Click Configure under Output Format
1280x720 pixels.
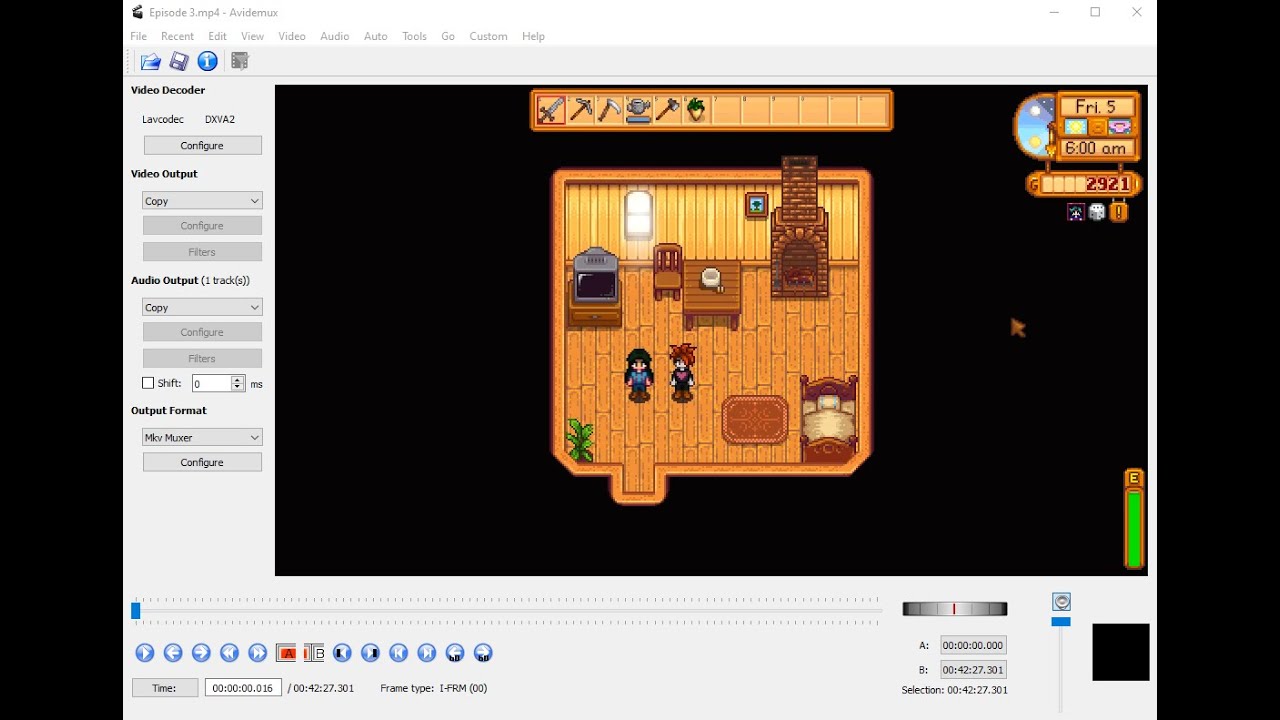point(202,462)
